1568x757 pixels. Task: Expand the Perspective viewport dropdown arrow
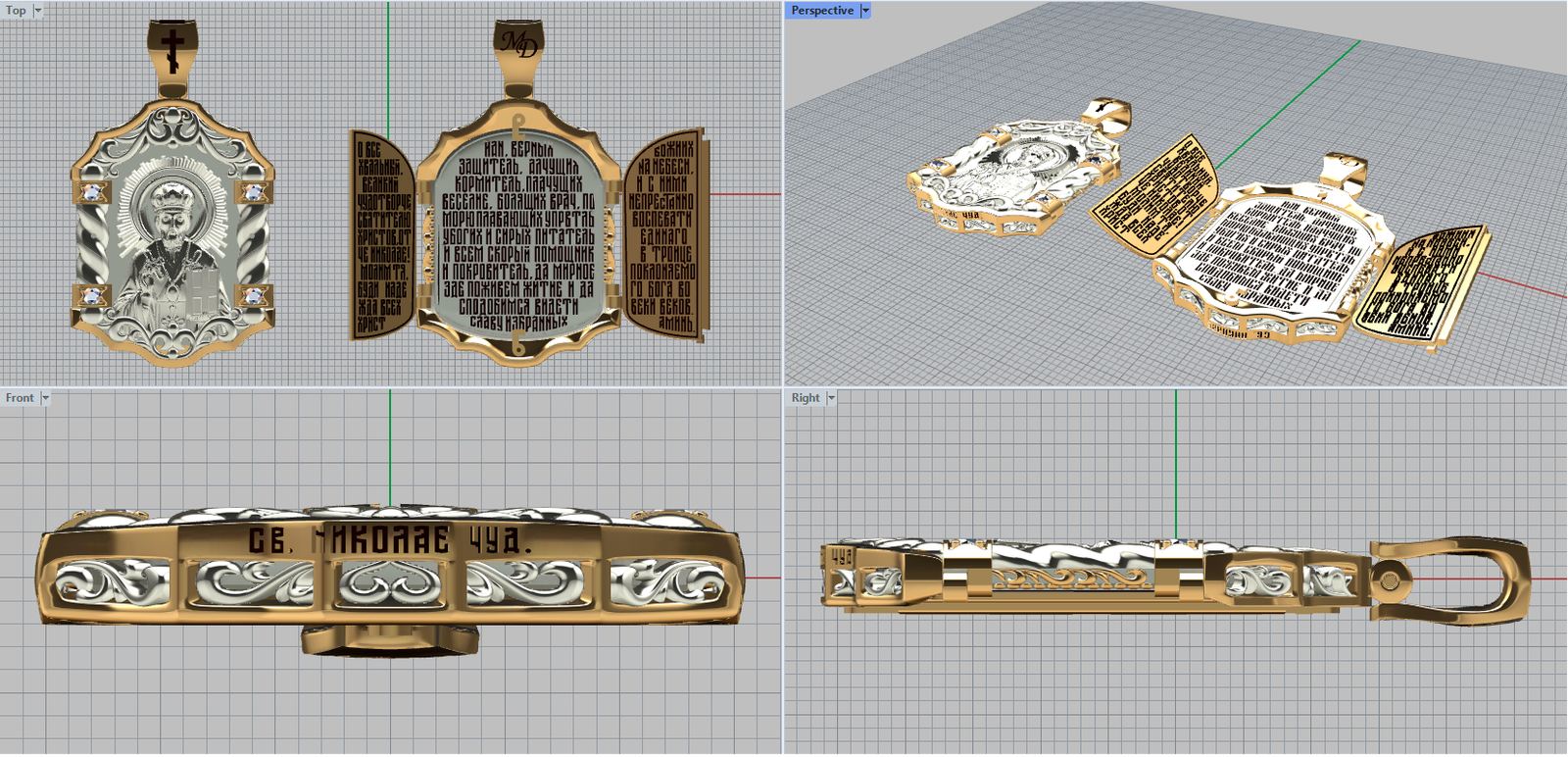tap(864, 11)
